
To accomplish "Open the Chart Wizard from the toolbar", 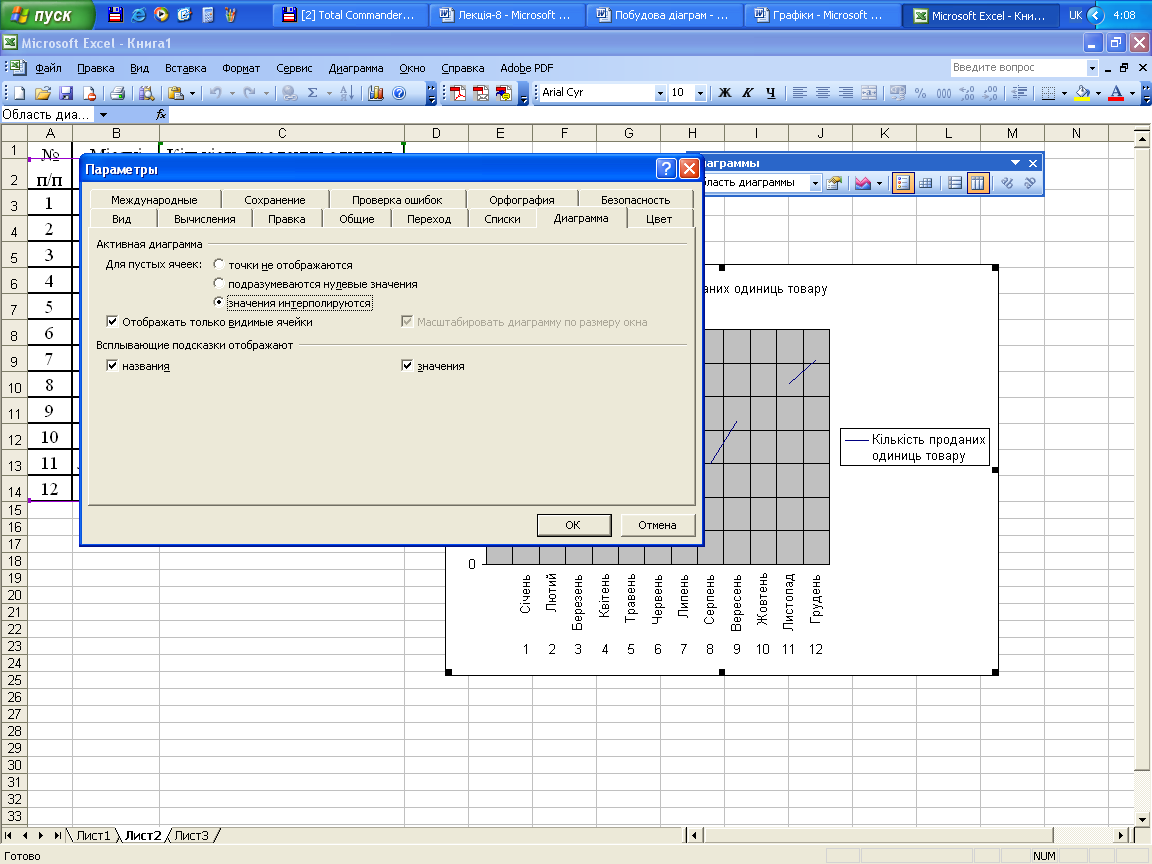I will (376, 93).
